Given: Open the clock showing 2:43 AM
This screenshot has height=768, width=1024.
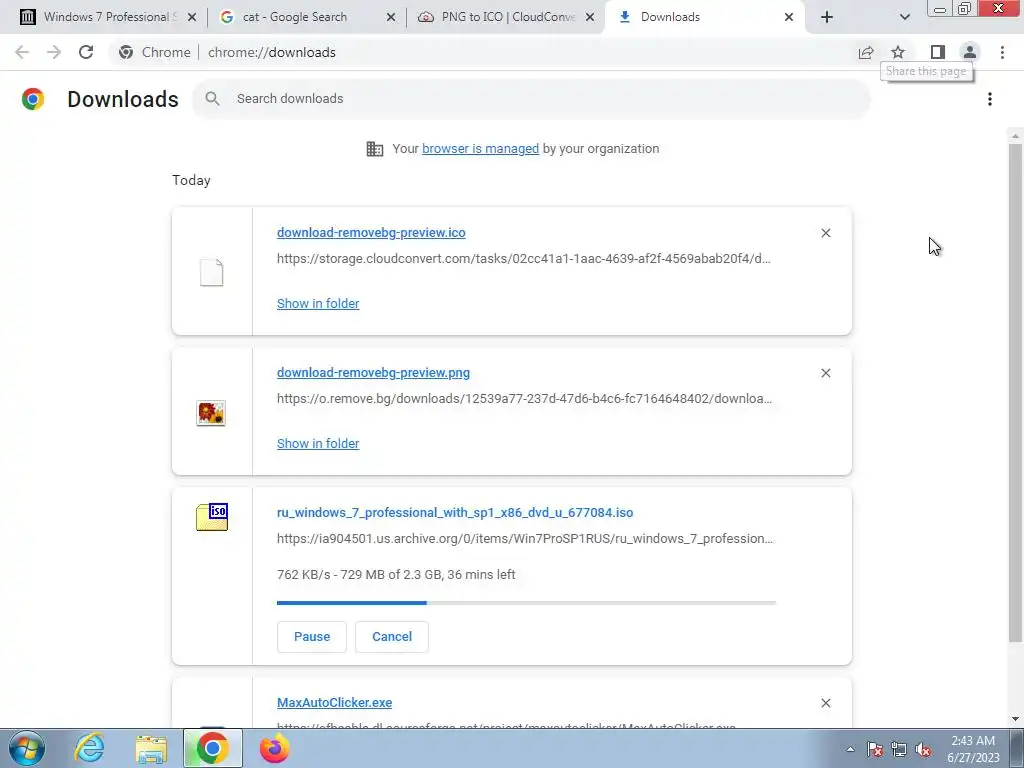Looking at the screenshot, I should (x=973, y=749).
